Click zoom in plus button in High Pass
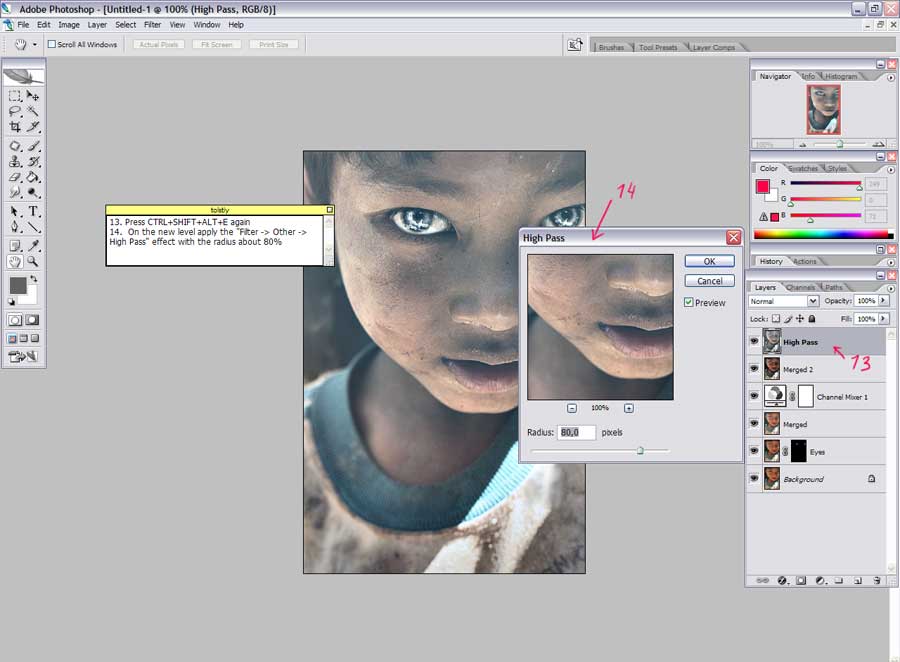 pyautogui.click(x=628, y=408)
